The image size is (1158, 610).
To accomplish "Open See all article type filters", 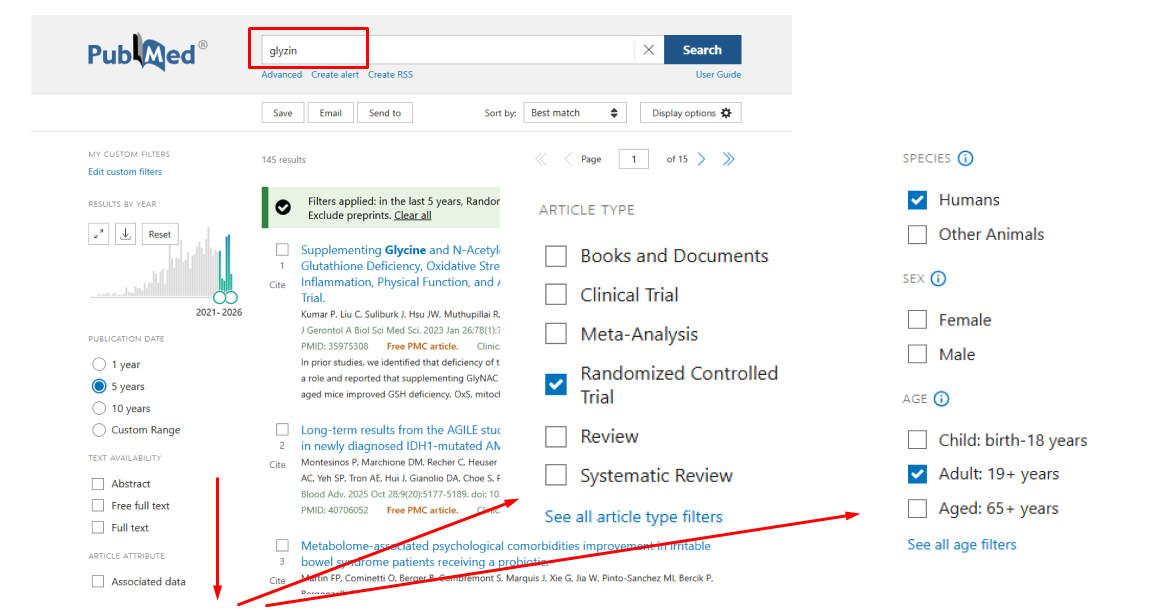I will (x=634, y=517).
